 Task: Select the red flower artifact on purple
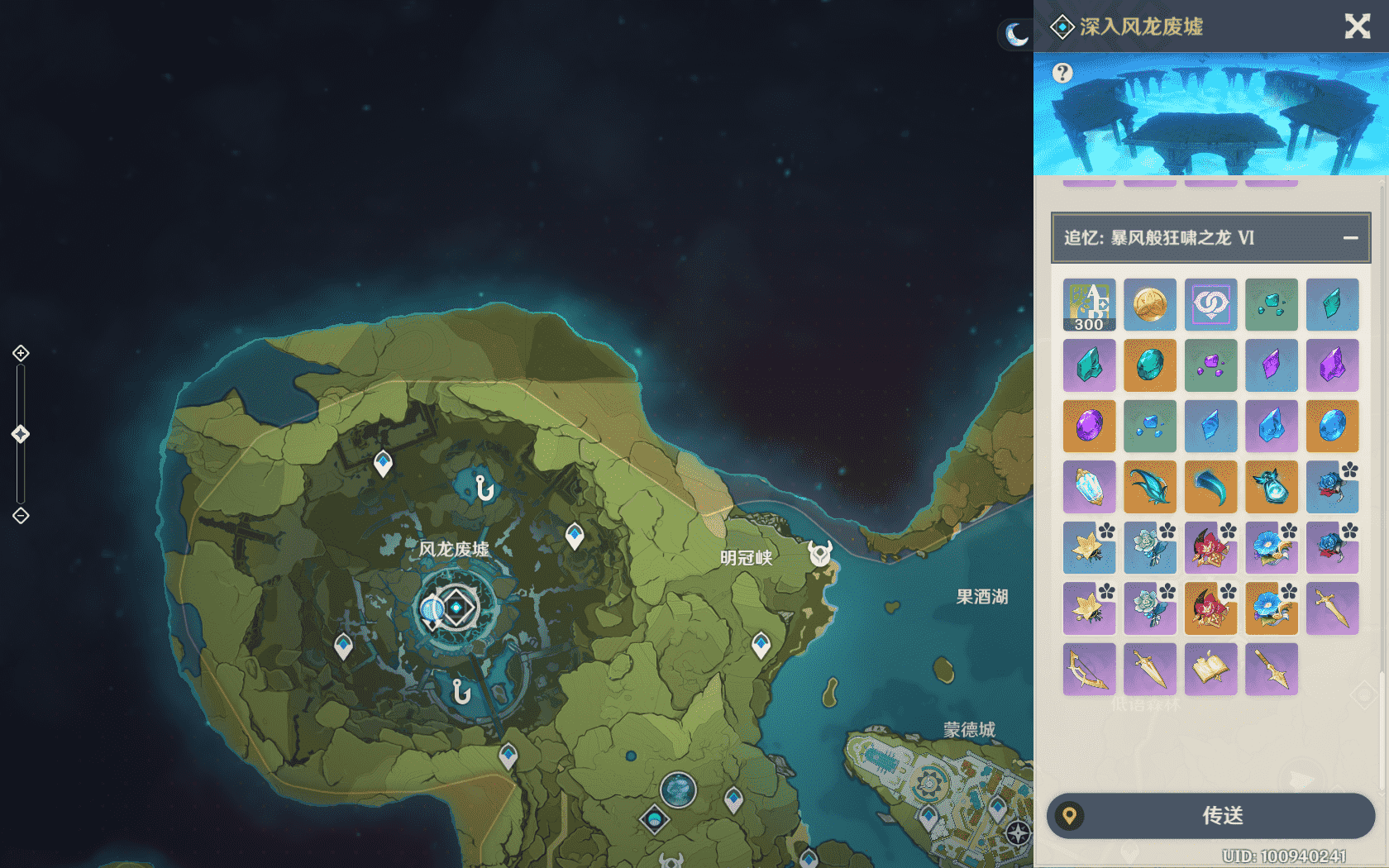pyautogui.click(x=1210, y=548)
